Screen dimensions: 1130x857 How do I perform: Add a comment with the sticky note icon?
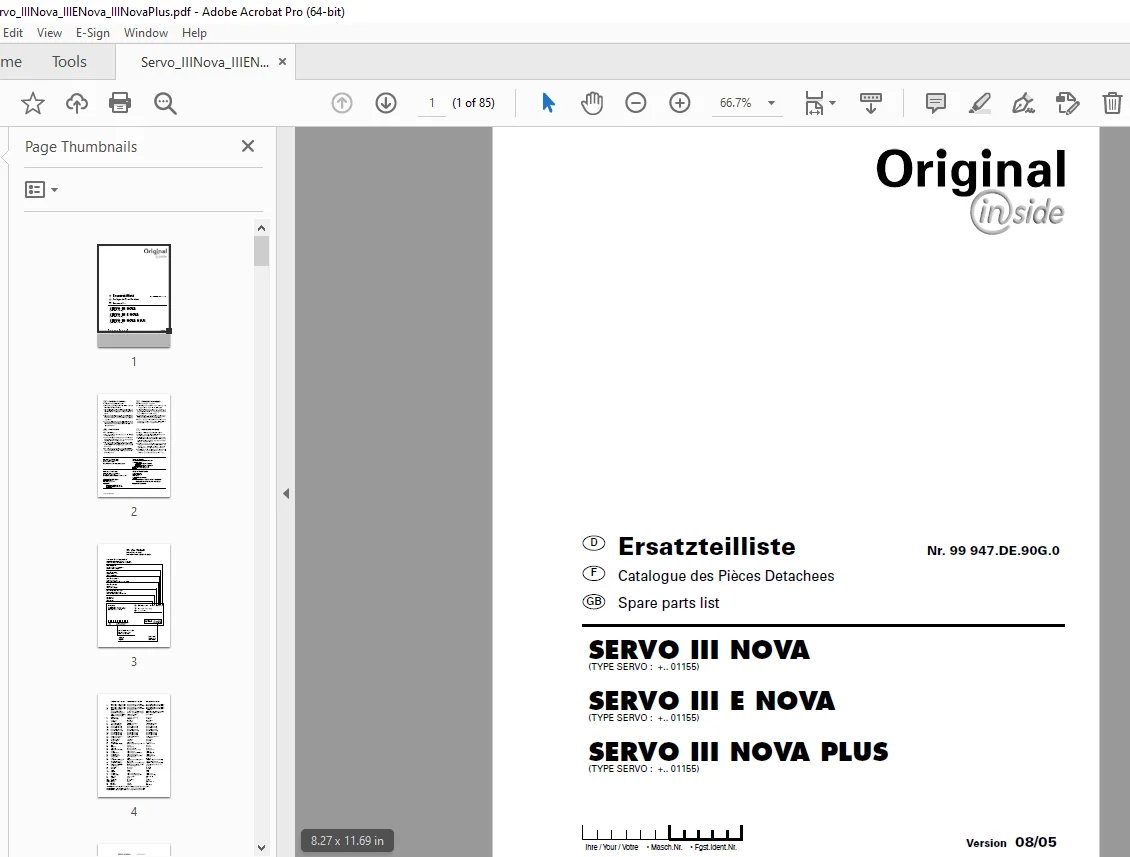935,103
